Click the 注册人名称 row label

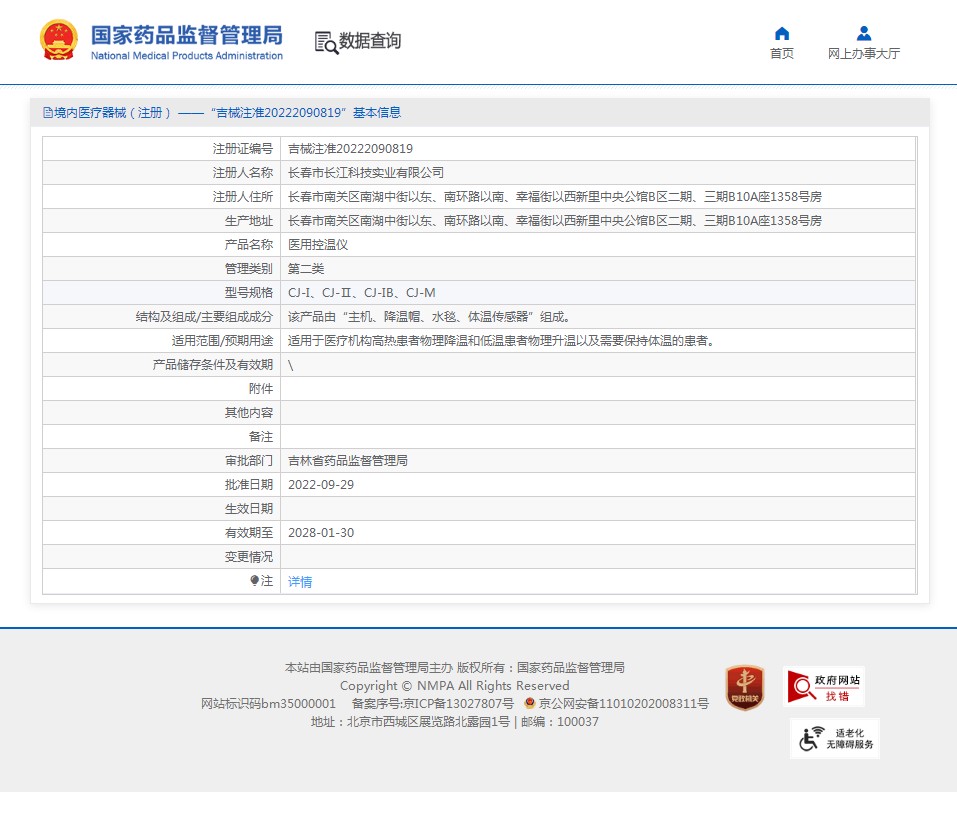pos(243,173)
